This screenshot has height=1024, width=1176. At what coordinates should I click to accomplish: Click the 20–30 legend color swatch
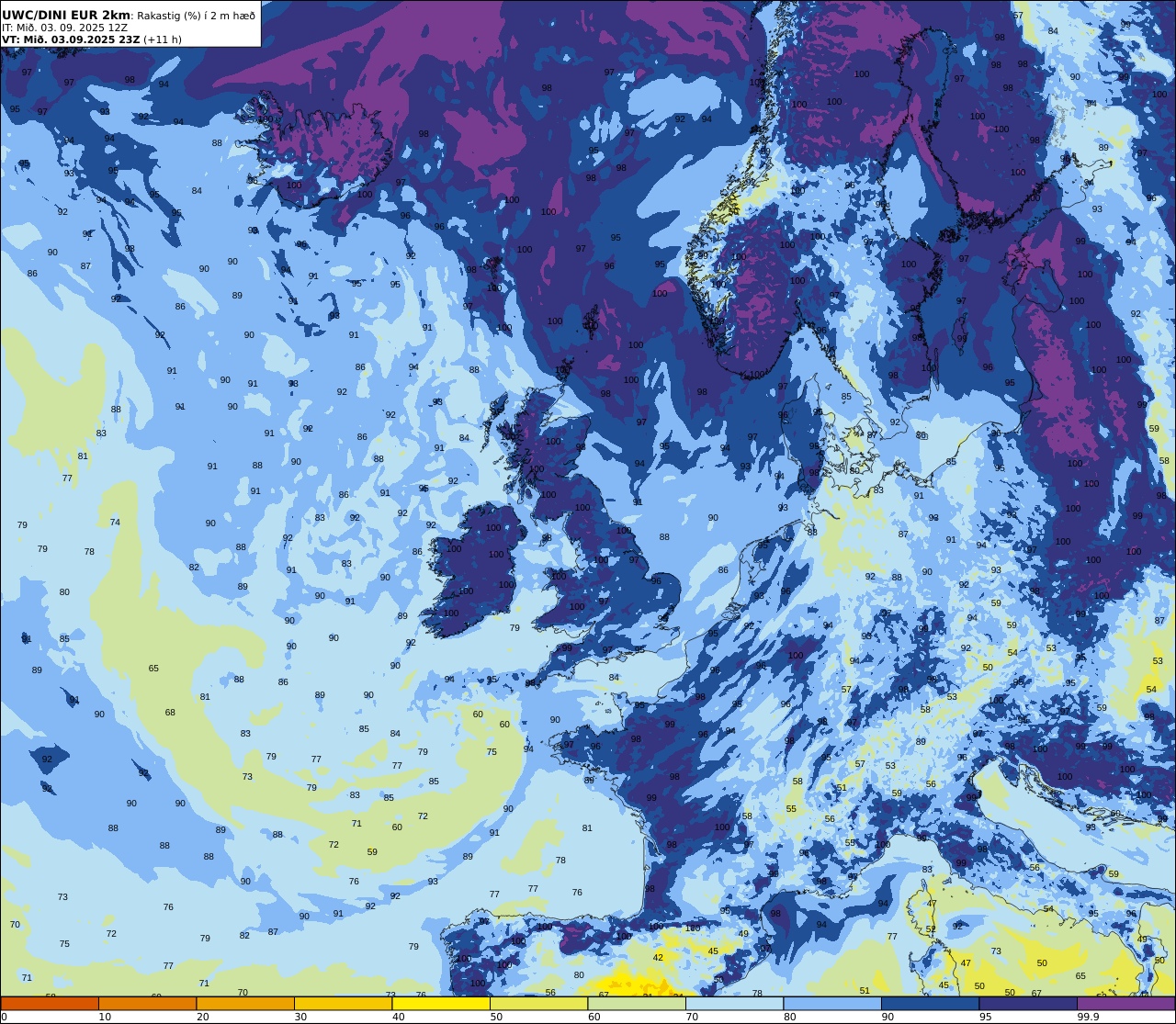(x=245, y=1003)
